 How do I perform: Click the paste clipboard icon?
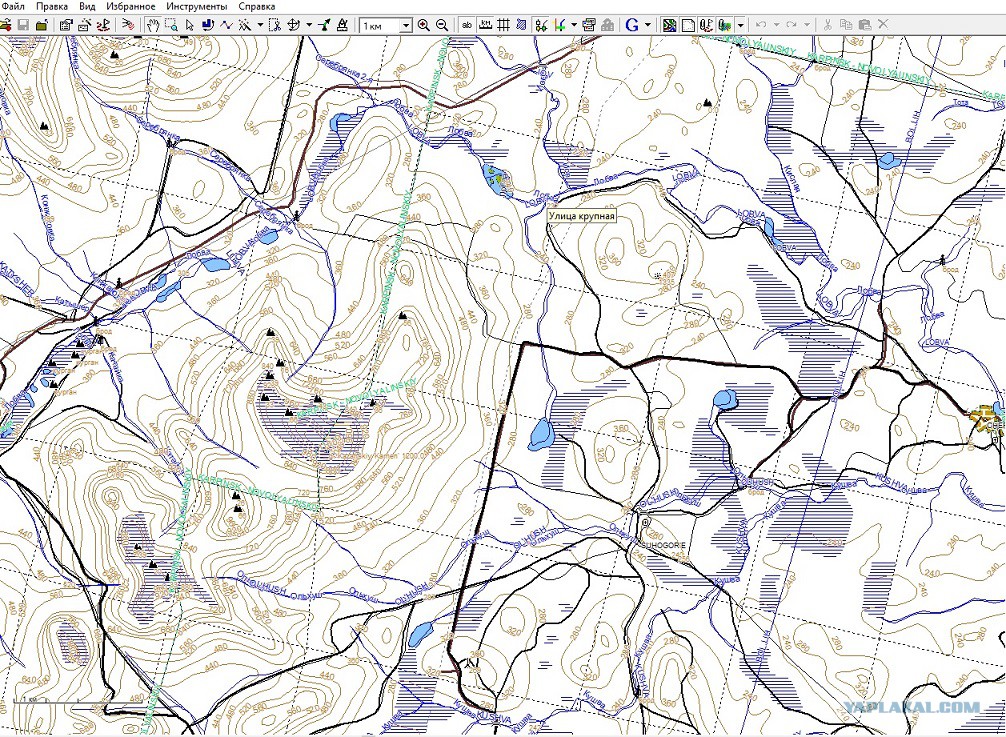[865, 25]
